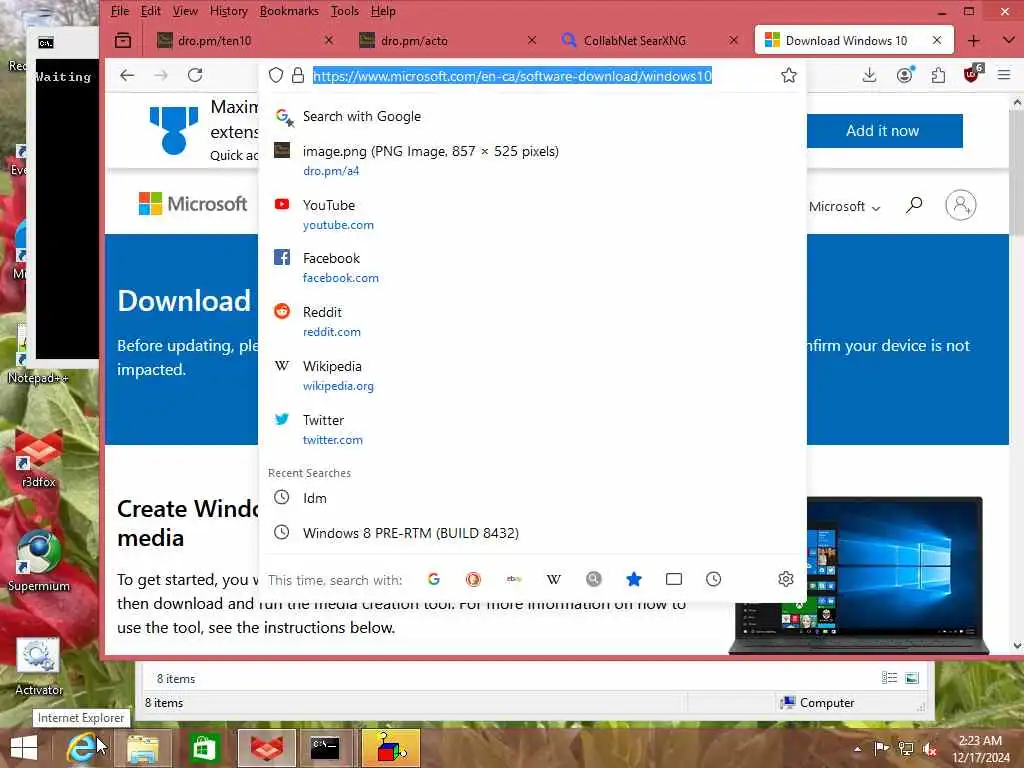
Task: Click the Microsoft site search magnifier
Action: (914, 206)
